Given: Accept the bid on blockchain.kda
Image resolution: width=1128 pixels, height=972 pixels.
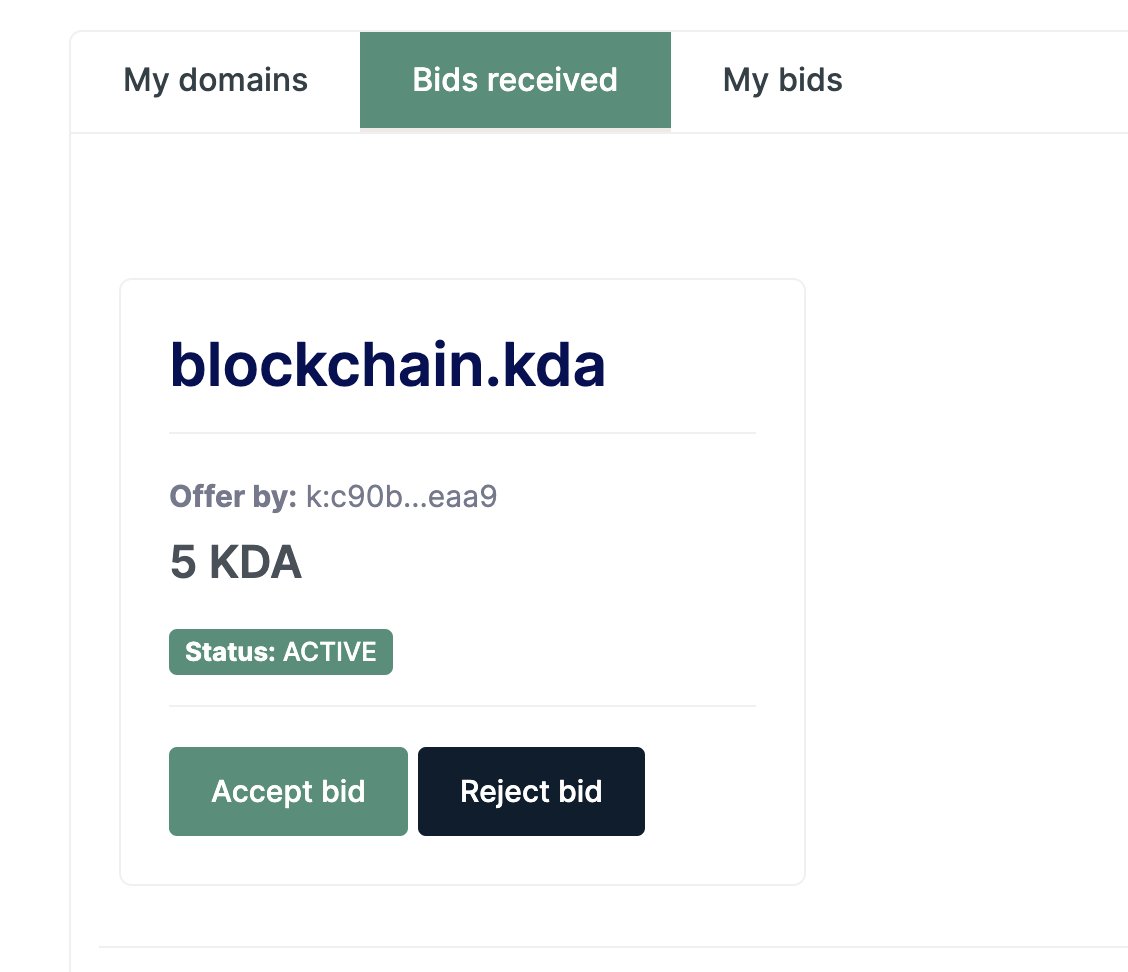Looking at the screenshot, I should pyautogui.click(x=288, y=791).
